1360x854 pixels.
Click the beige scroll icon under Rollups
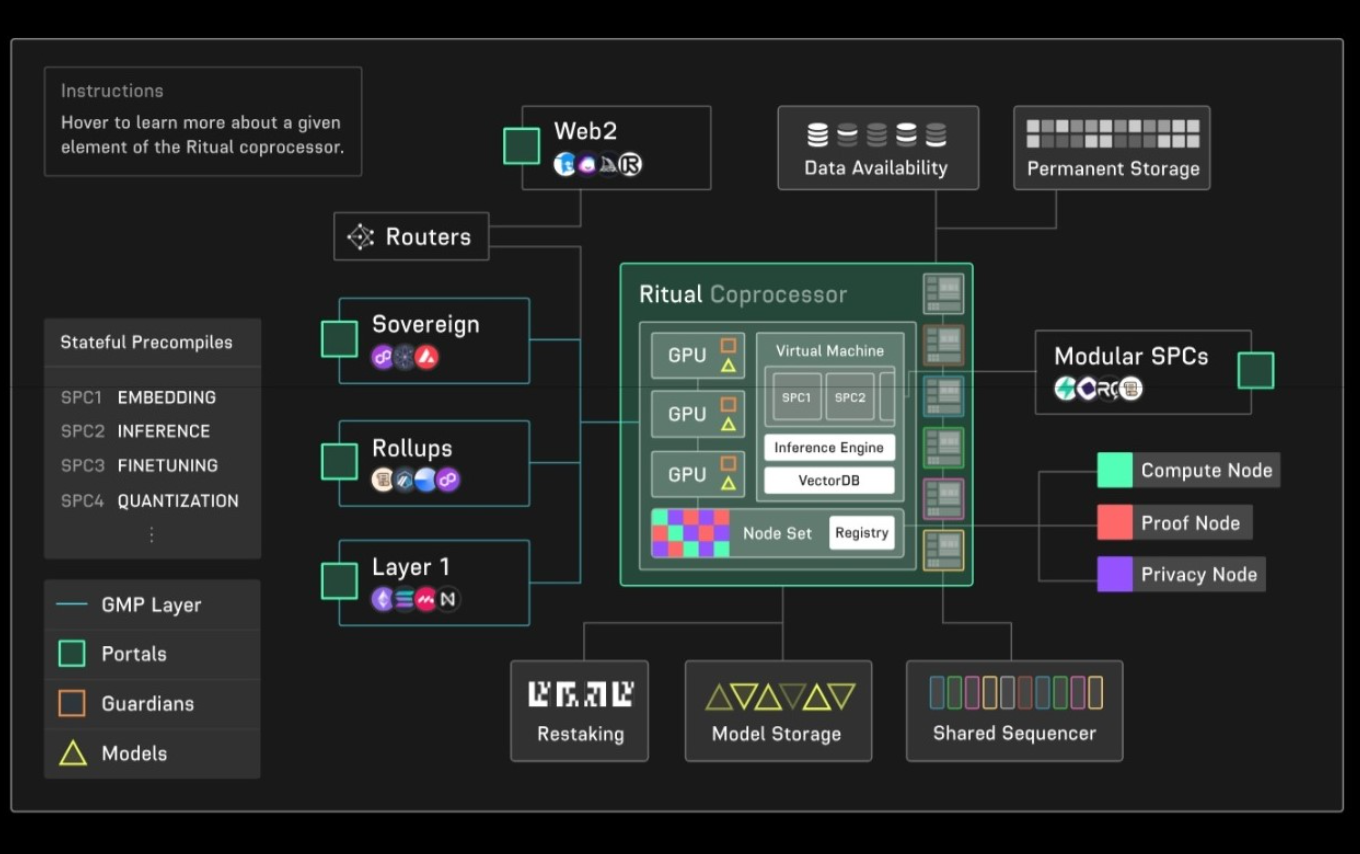pyautogui.click(x=383, y=480)
